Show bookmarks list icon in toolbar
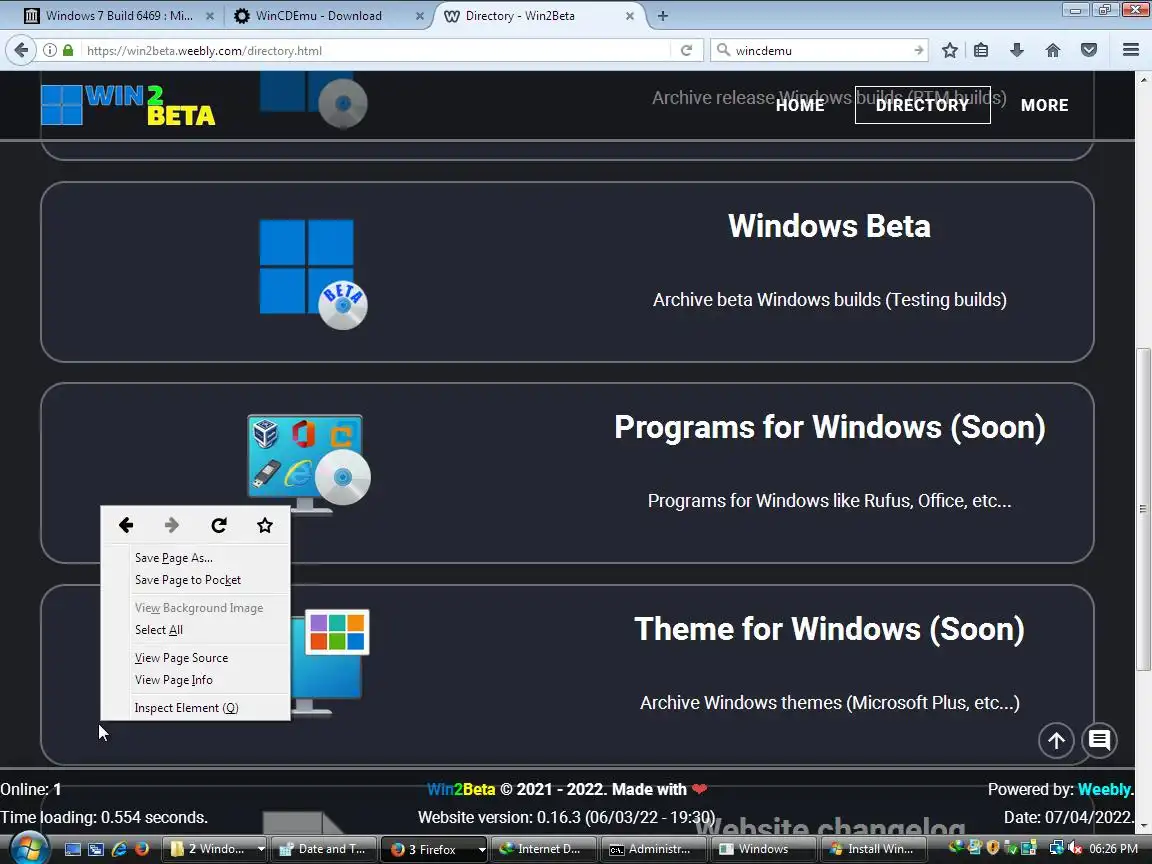This screenshot has width=1152, height=864. click(981, 50)
